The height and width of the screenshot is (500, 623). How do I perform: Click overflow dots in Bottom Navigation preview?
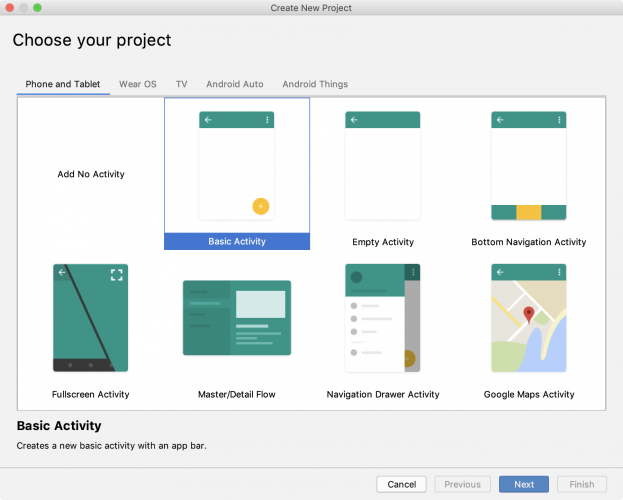[x=559, y=120]
